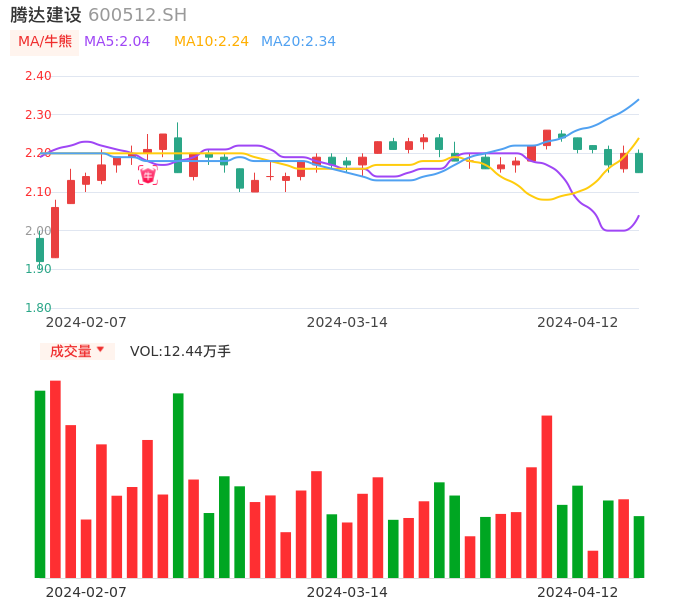
Task: Click the VOL:12.44万手 volume readout
Action: point(180,351)
